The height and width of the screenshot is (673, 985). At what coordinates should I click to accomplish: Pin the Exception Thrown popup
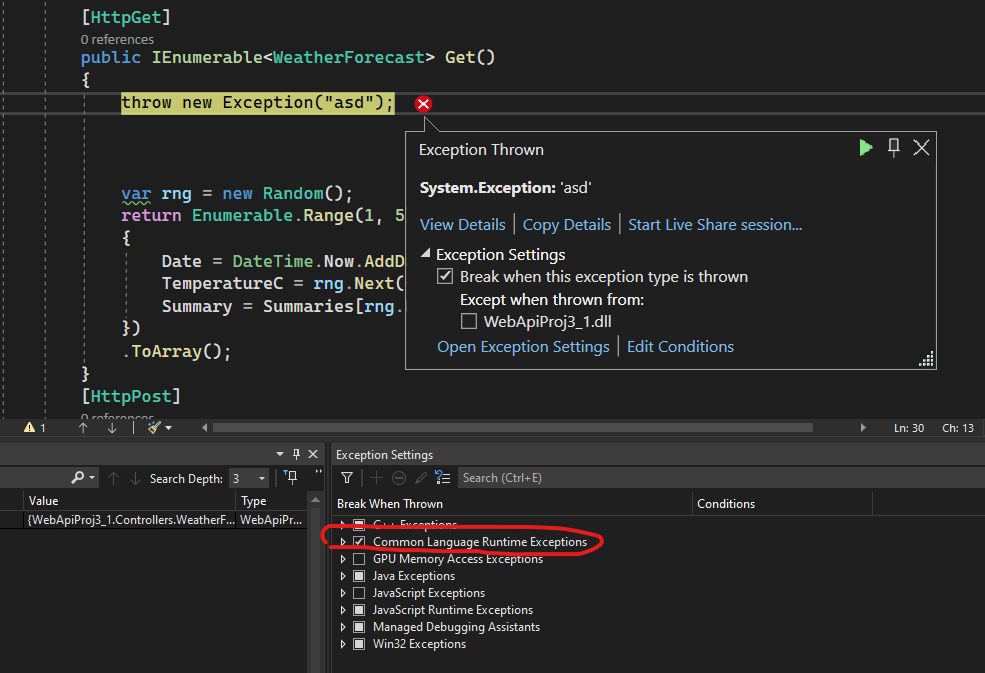tap(893, 148)
